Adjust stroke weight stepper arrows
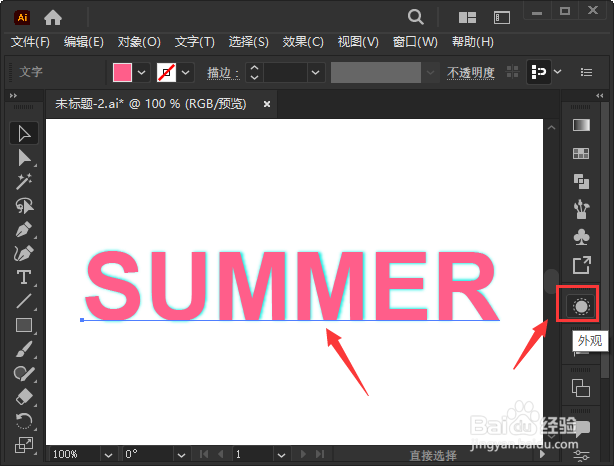 255,72
